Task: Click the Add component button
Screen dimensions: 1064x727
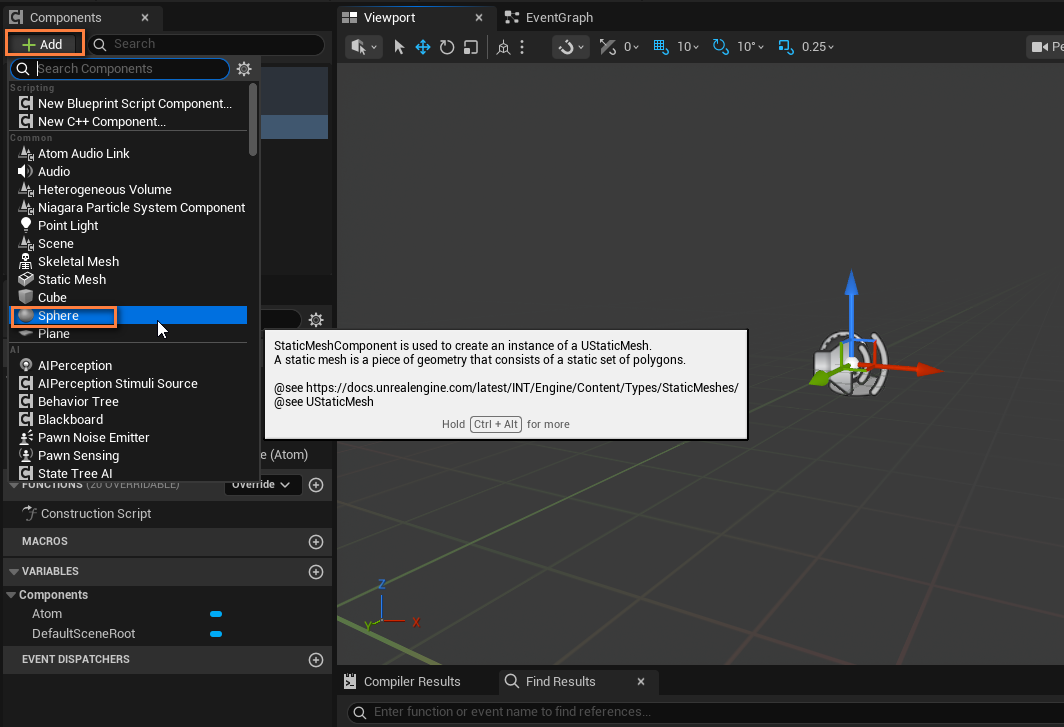Action: pos(44,44)
